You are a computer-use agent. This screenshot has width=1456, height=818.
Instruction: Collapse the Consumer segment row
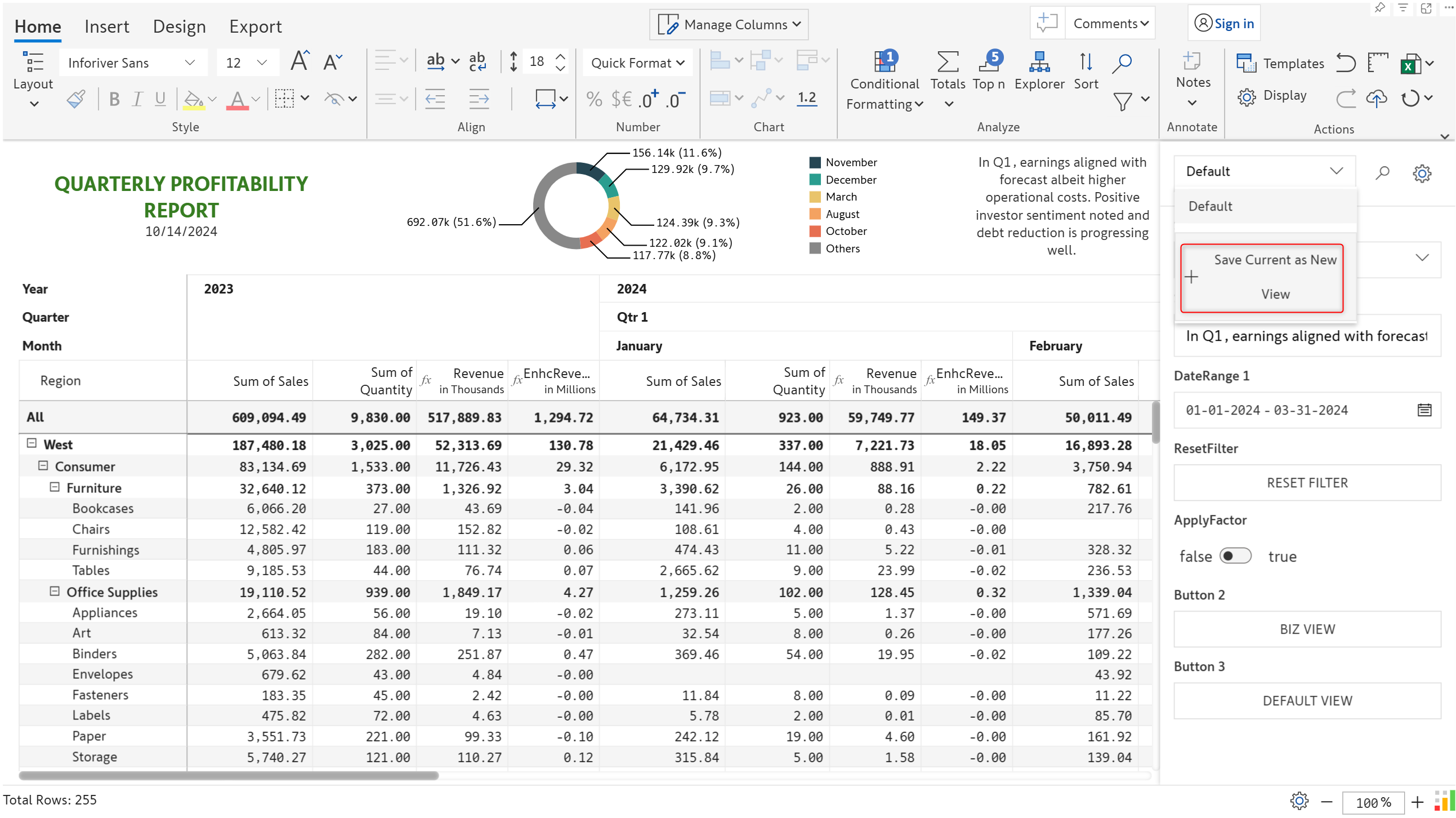pos(43,465)
